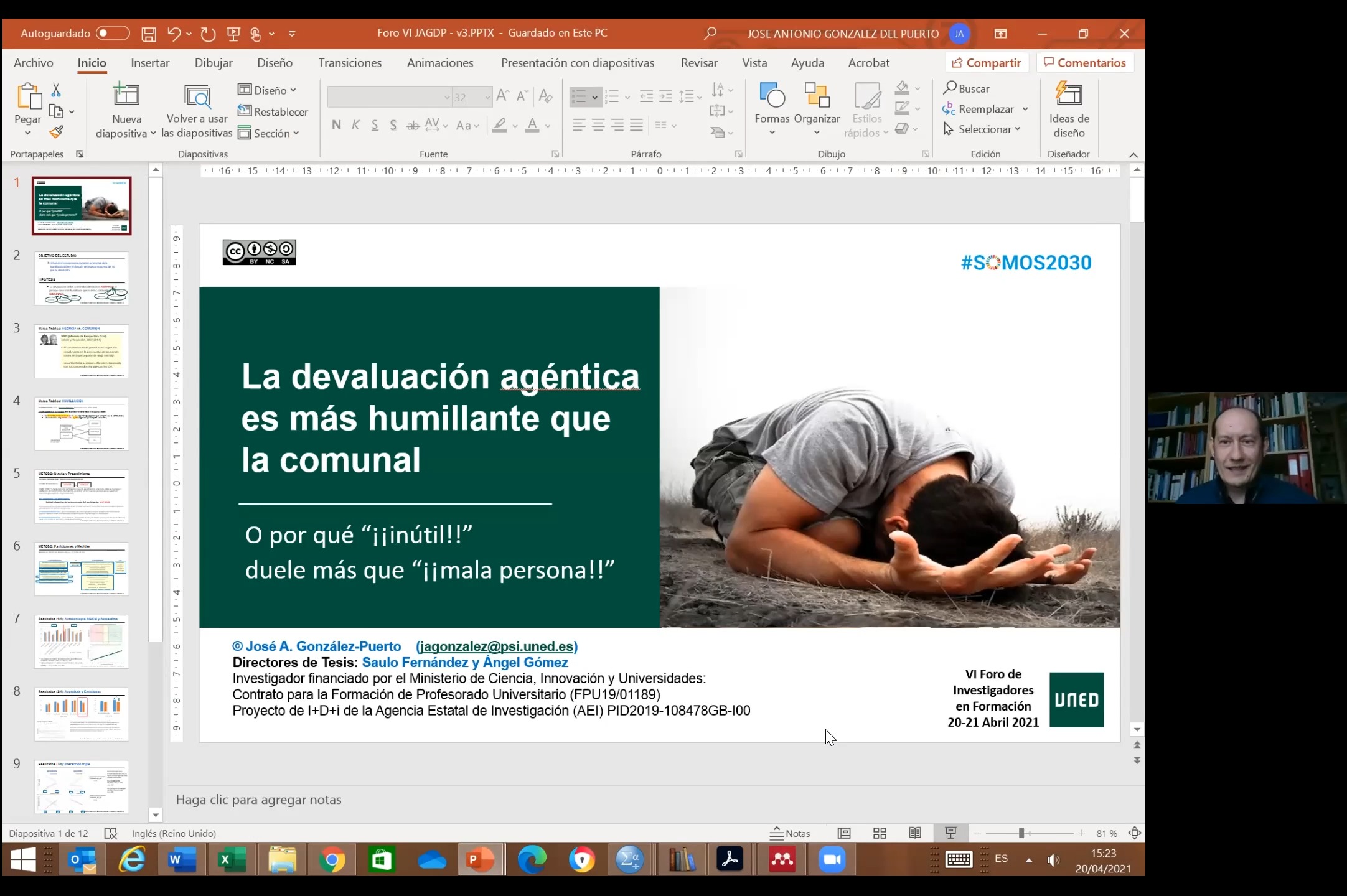The image size is (1347, 896).
Task: Toggle the Notas pane
Action: (790, 833)
